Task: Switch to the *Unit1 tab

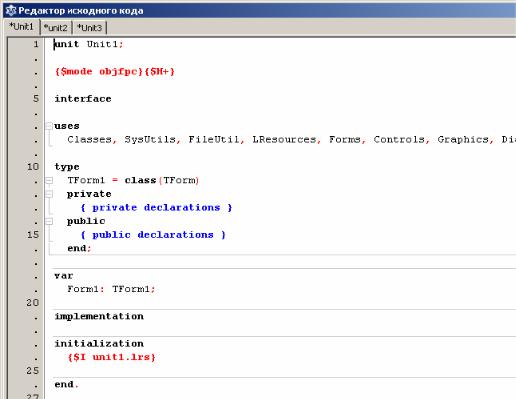Action: click(x=22, y=27)
